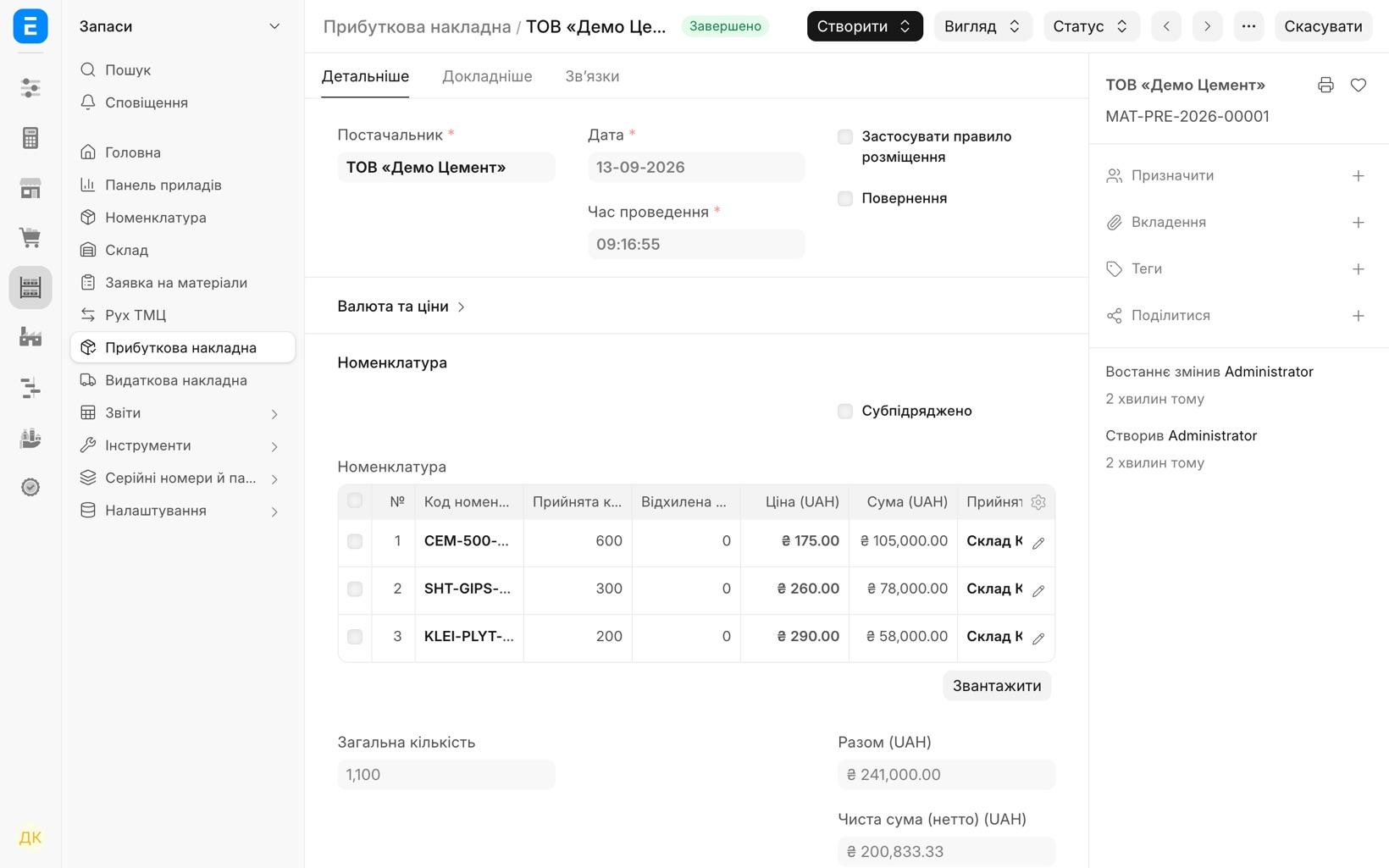
Task: Click the heart favorite icon
Action: point(1359,85)
